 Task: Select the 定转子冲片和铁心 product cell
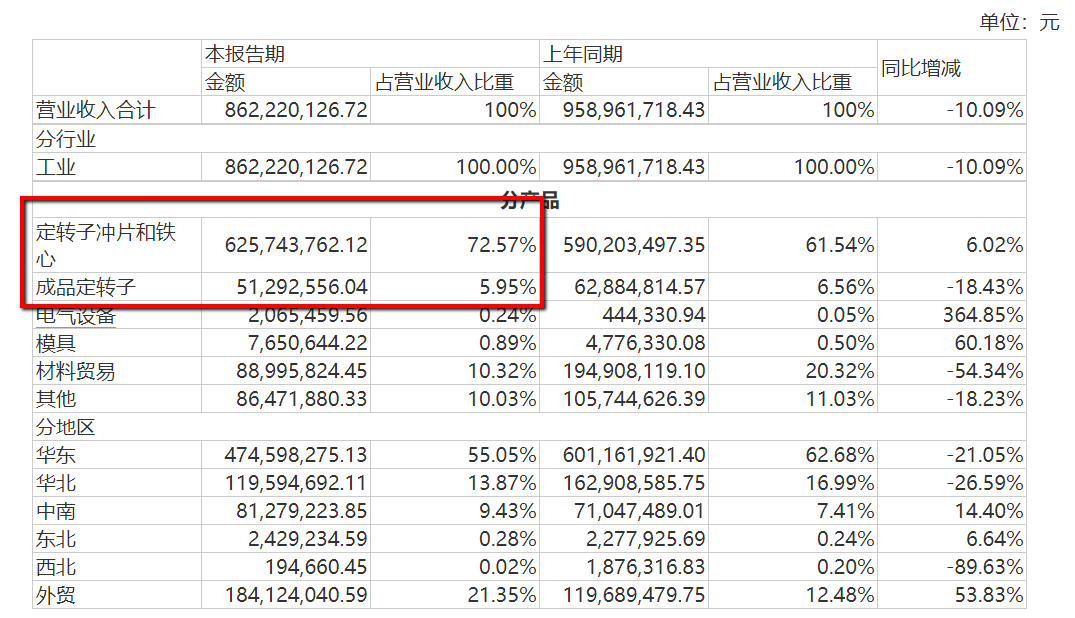(x=105, y=245)
